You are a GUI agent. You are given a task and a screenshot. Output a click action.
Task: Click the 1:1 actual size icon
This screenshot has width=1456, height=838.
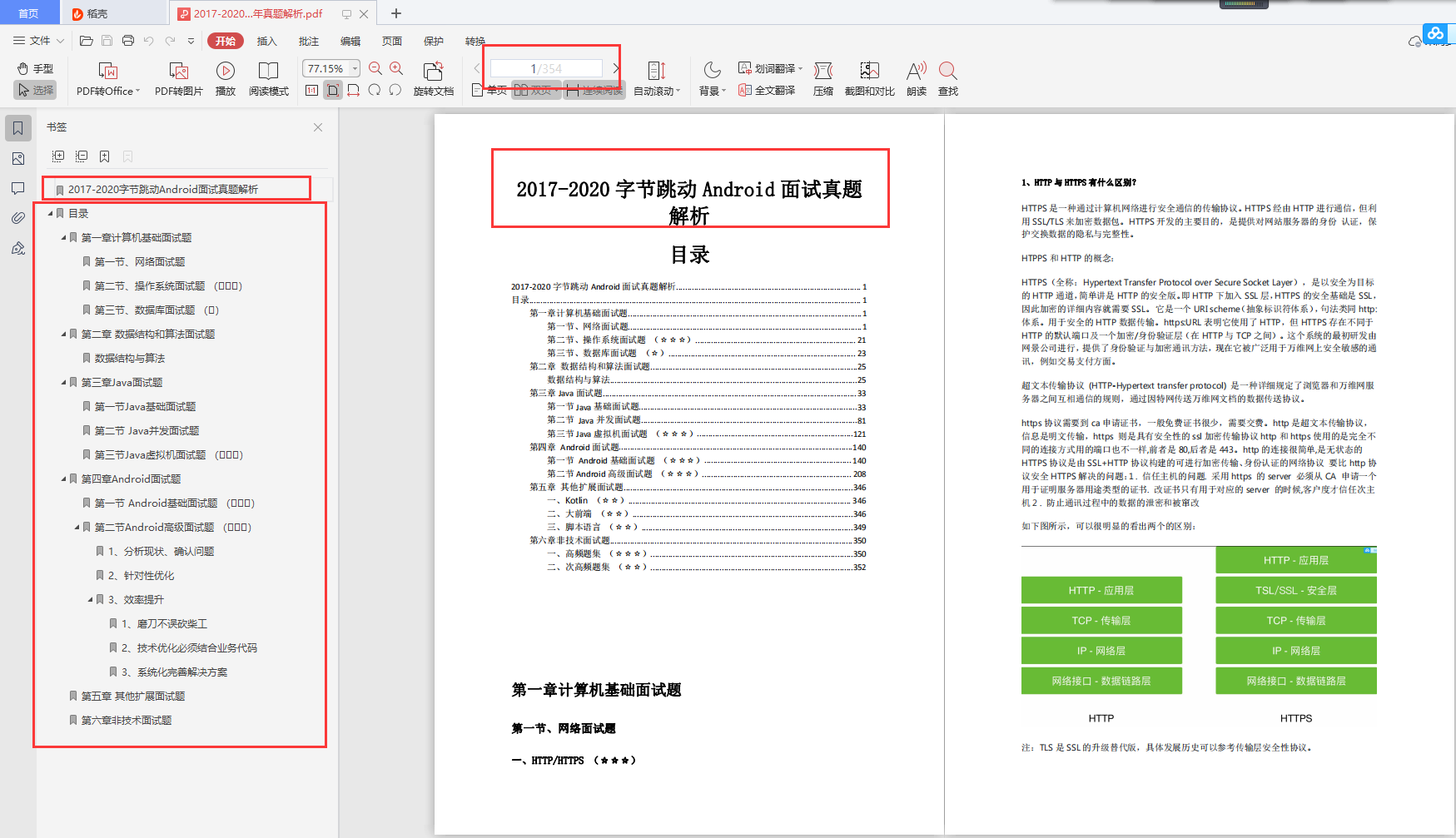coord(311,90)
